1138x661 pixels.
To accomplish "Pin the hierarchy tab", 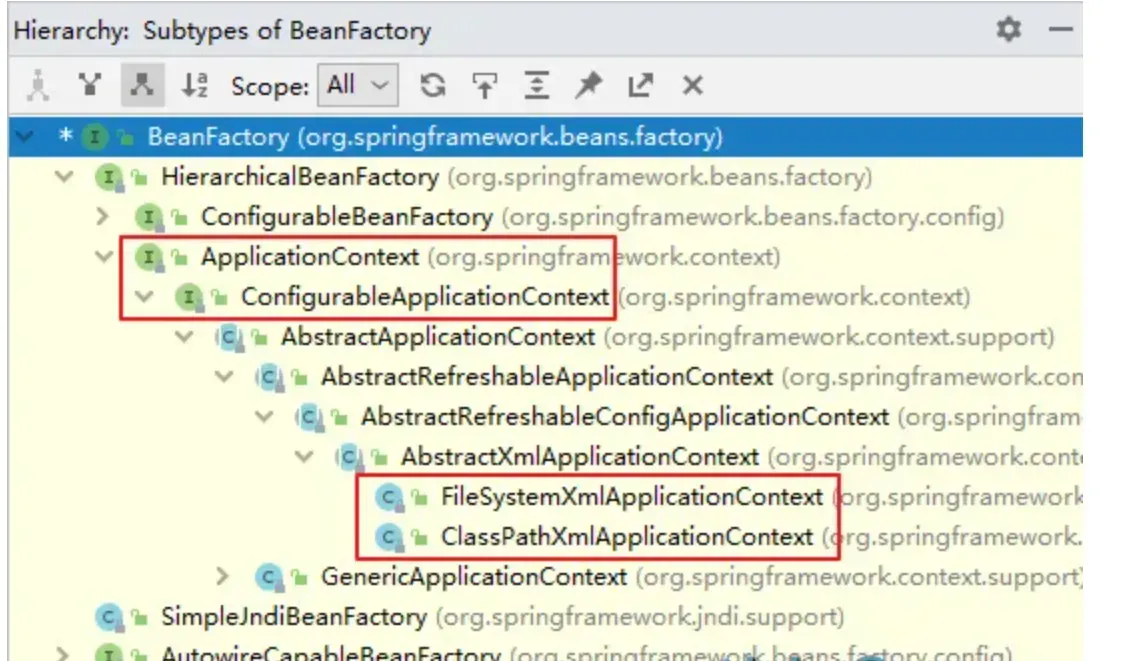I will click(x=587, y=86).
